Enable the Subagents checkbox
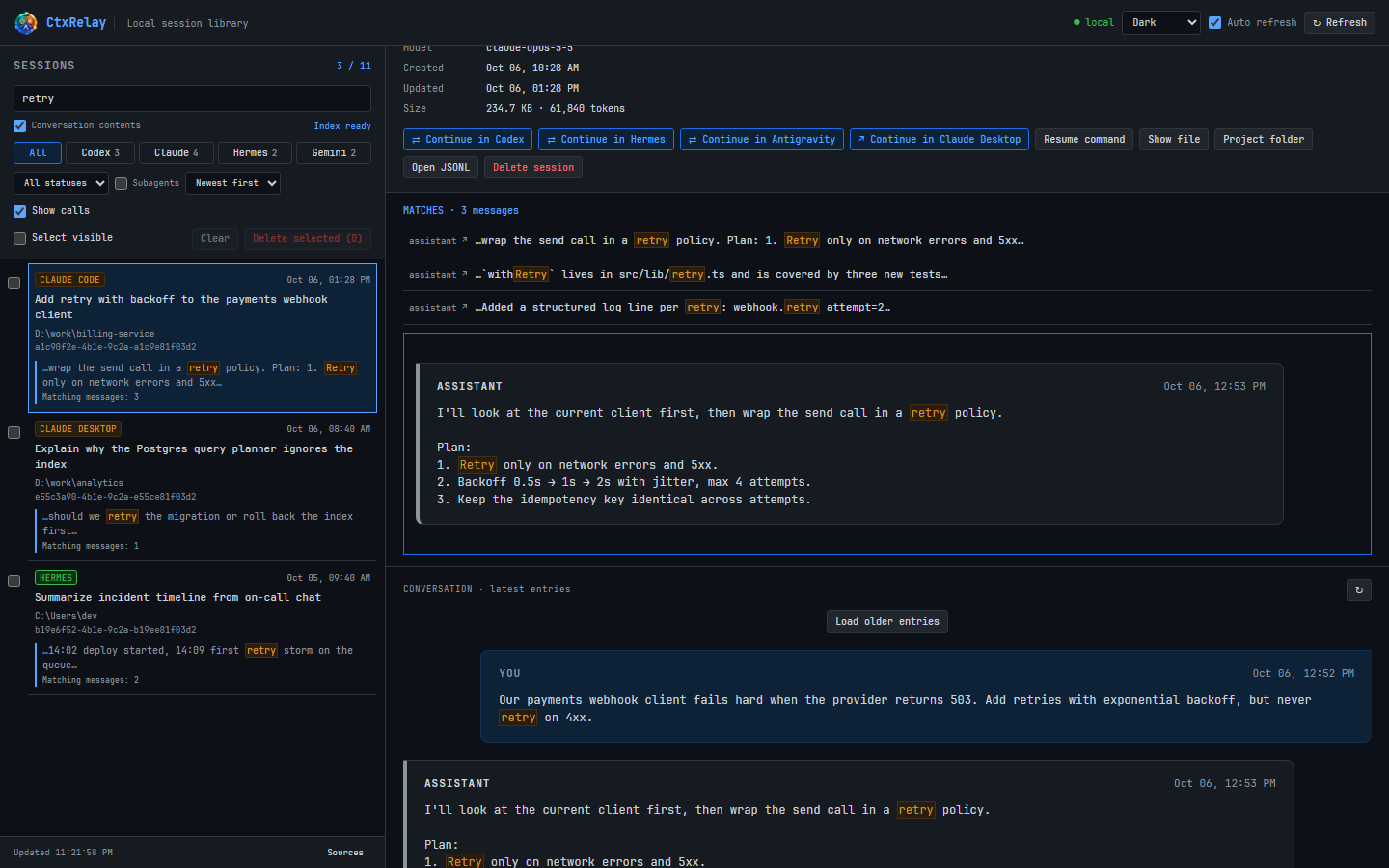 tap(121, 183)
